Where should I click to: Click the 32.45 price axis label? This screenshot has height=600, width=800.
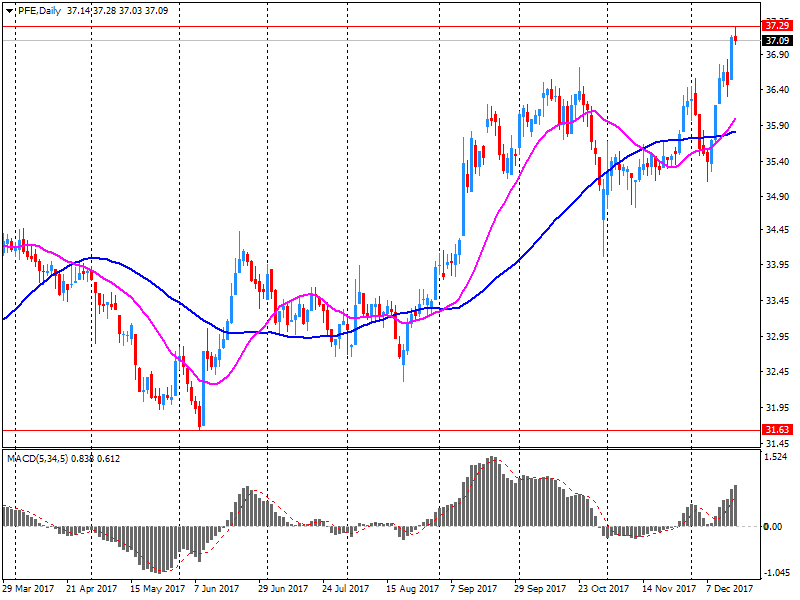click(778, 371)
